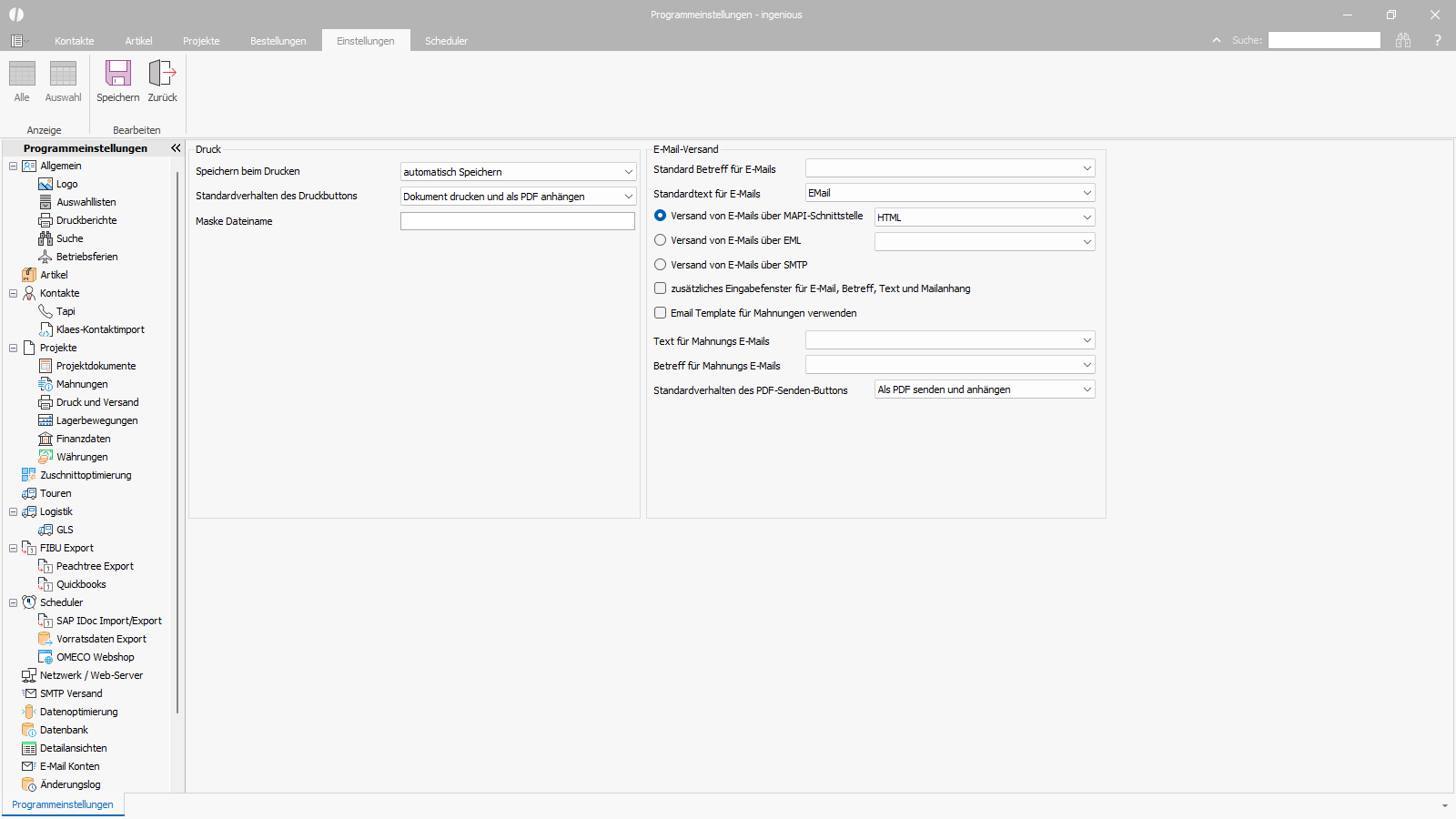Enable Email Template für Mahnungen verwenden
Screen dimensions: 1456x819
tap(661, 313)
